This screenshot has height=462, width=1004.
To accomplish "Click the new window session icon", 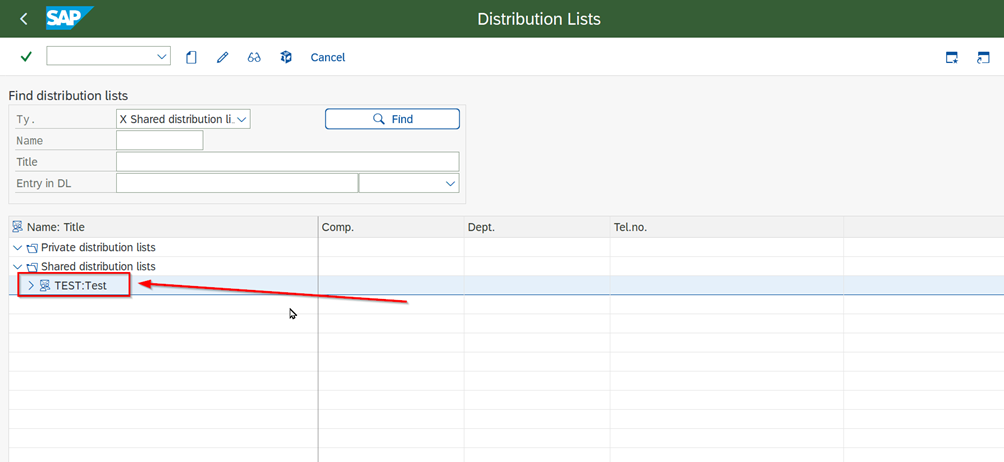I will tap(952, 58).
